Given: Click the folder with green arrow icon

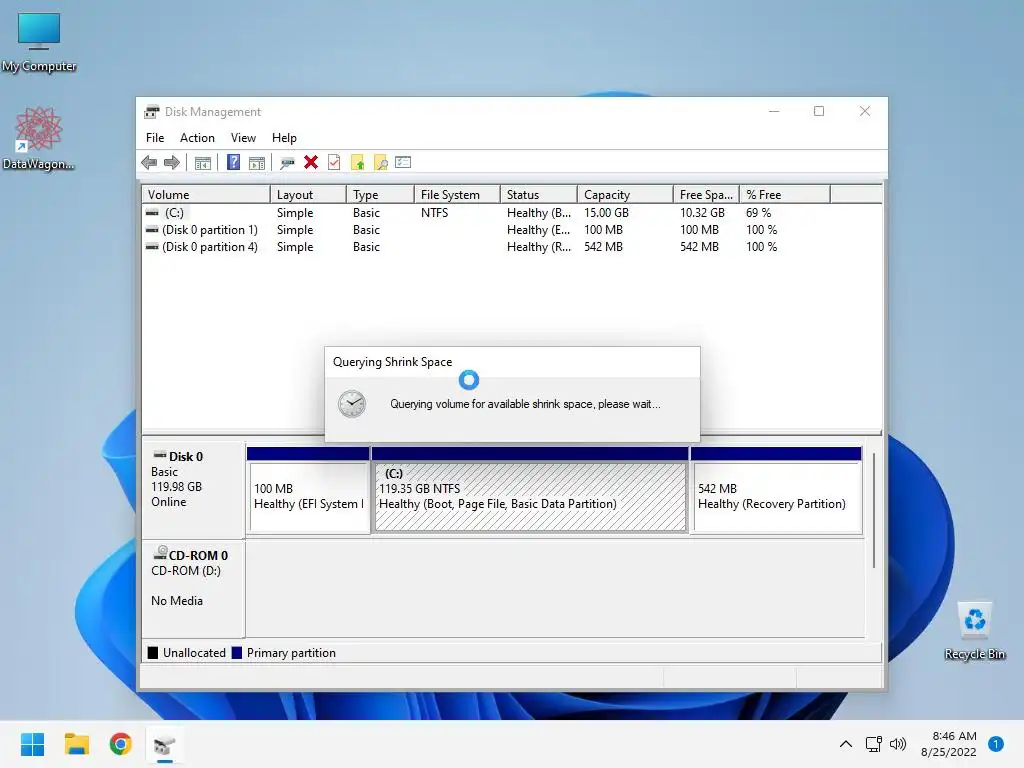Looking at the screenshot, I should [x=358, y=163].
